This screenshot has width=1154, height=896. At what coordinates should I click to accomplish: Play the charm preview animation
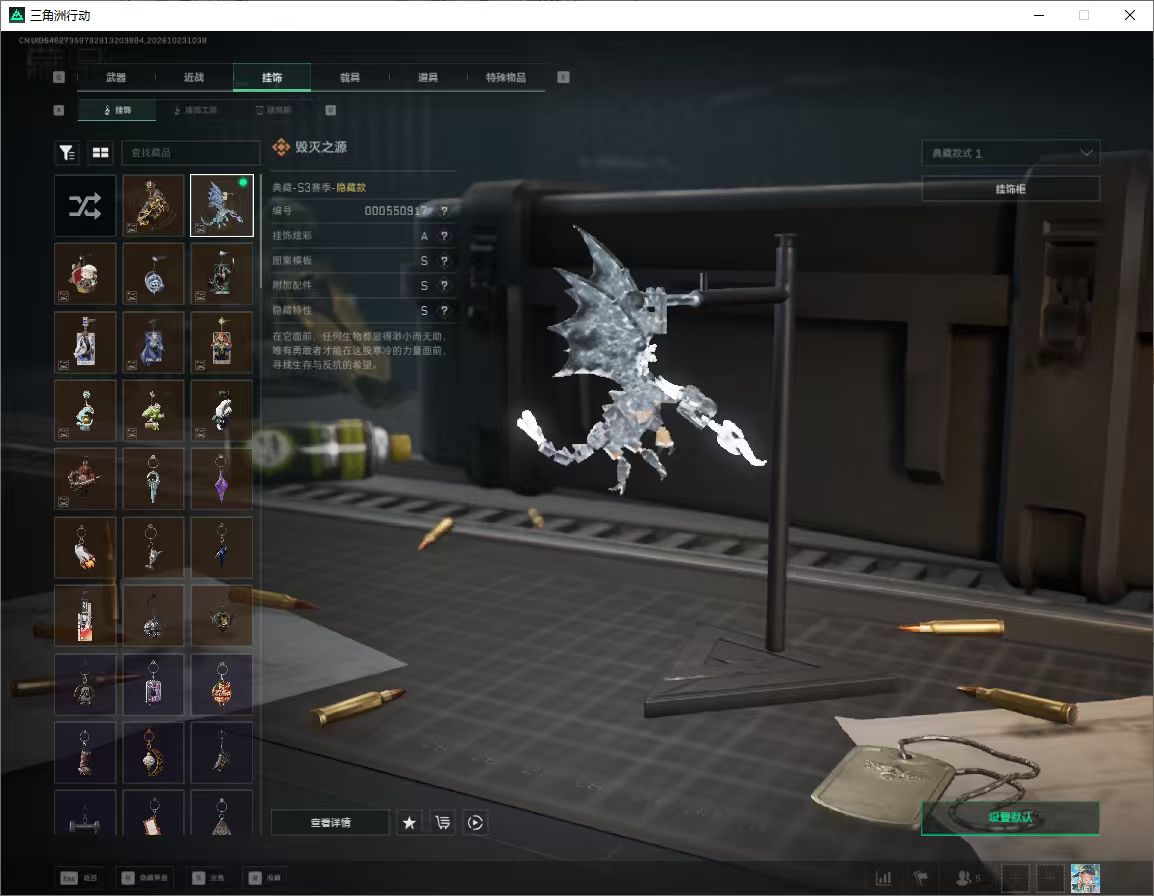(475, 822)
